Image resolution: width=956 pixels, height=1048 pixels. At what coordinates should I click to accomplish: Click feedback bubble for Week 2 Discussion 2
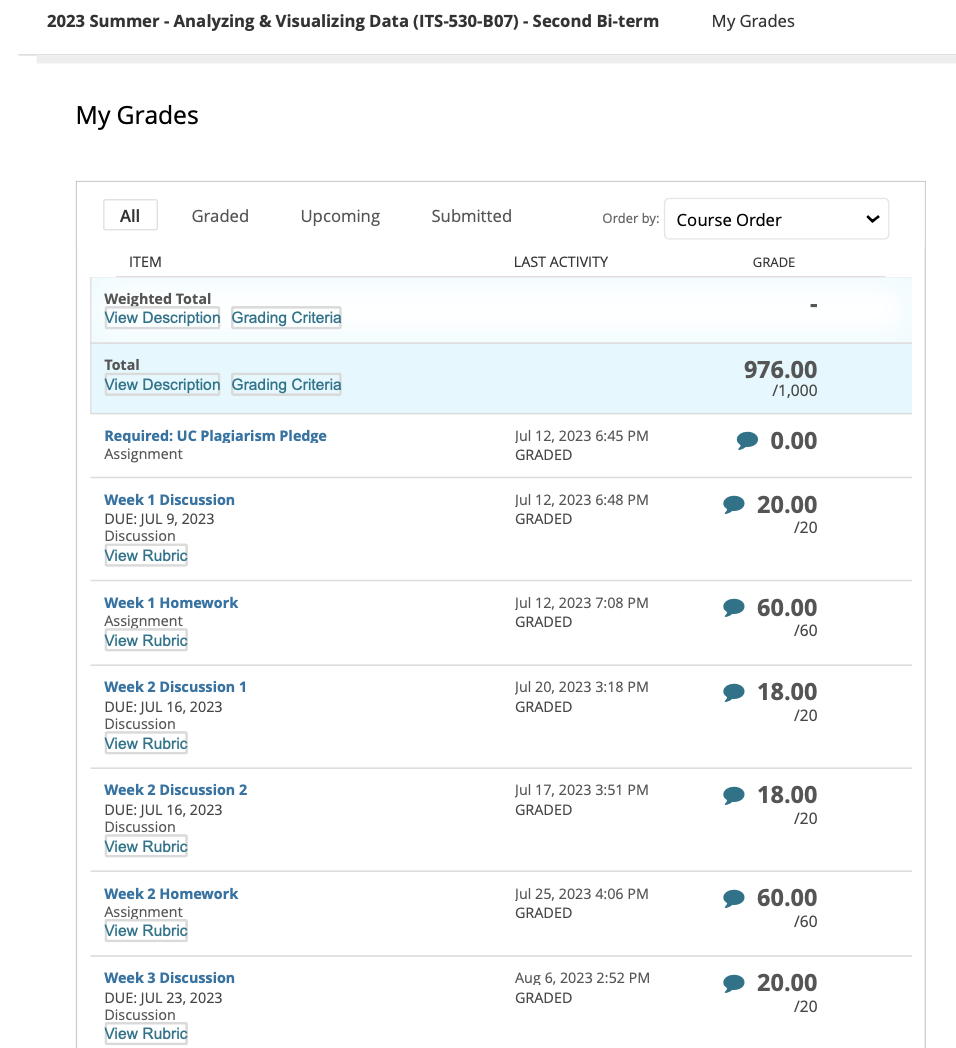[x=734, y=795]
